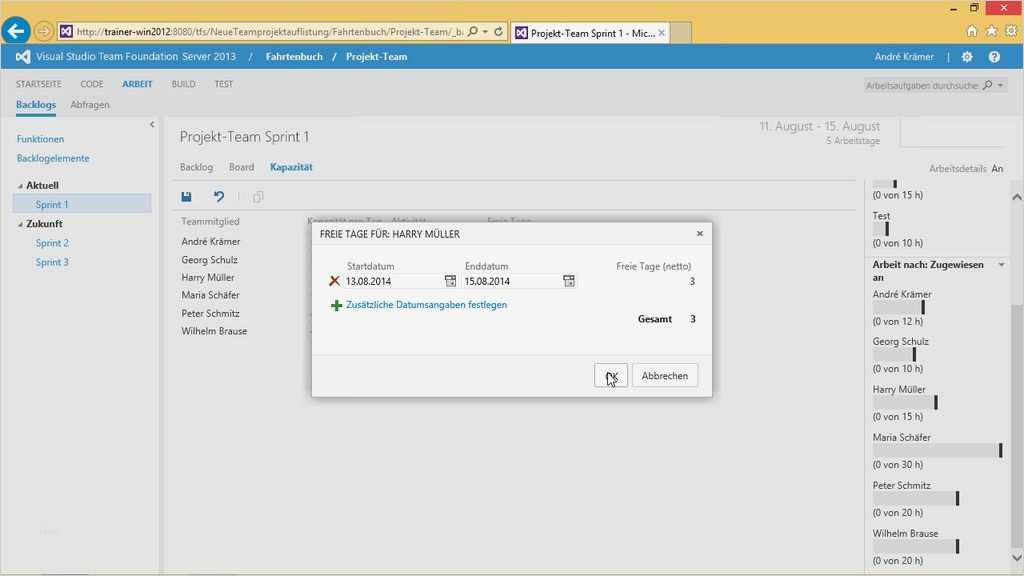Screen dimensions: 1024x576
Task: Switch to the Backlogs sub-tab
Action: (x=36, y=104)
